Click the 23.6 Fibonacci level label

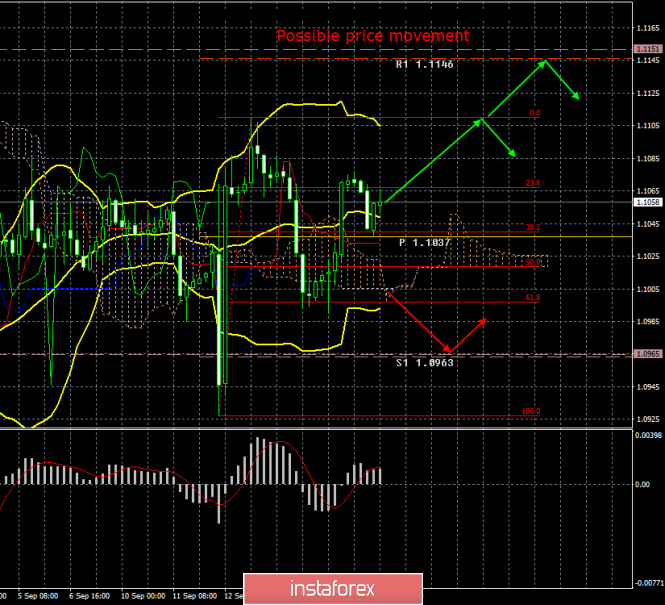click(533, 183)
